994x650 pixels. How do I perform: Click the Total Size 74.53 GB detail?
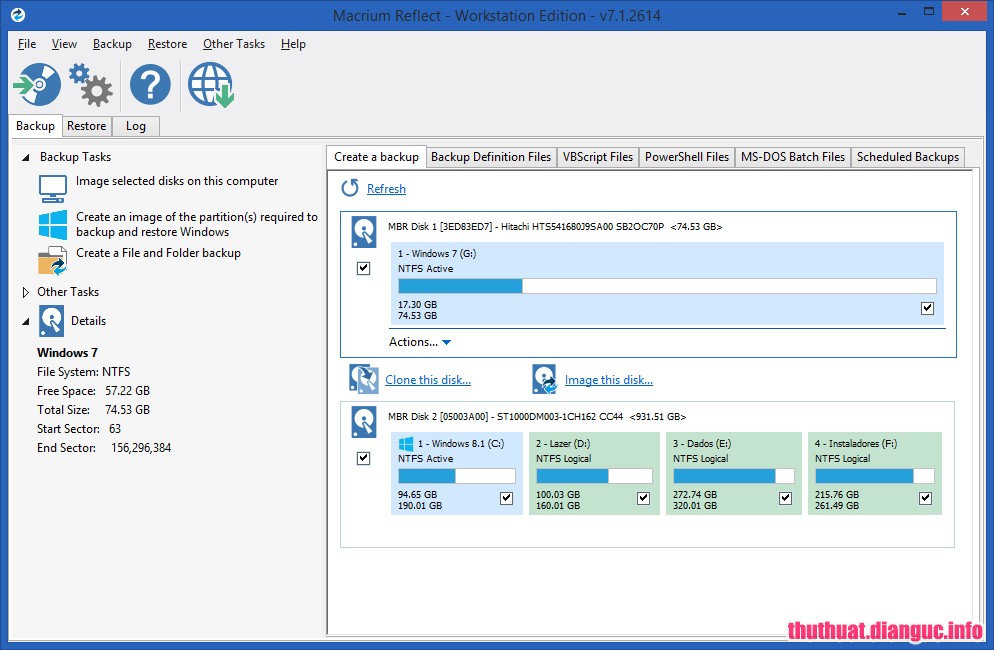(93, 410)
